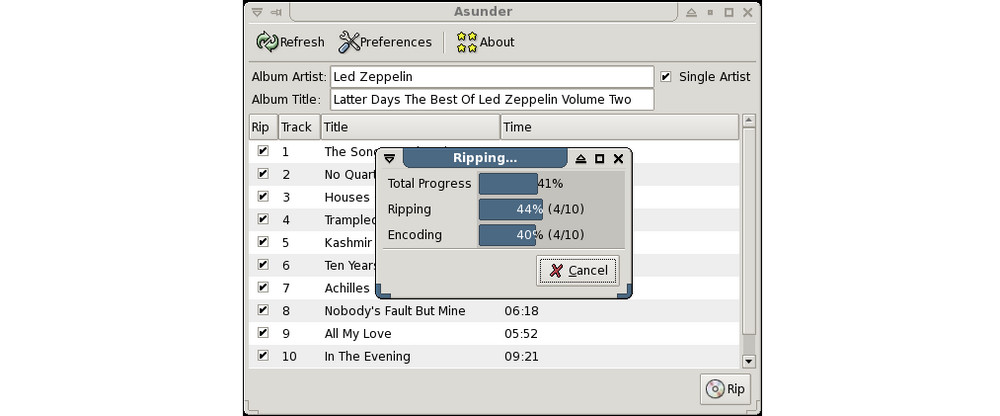Uncheck rip checkbox for track 2
The height and width of the screenshot is (416, 1000).
pos(263,174)
